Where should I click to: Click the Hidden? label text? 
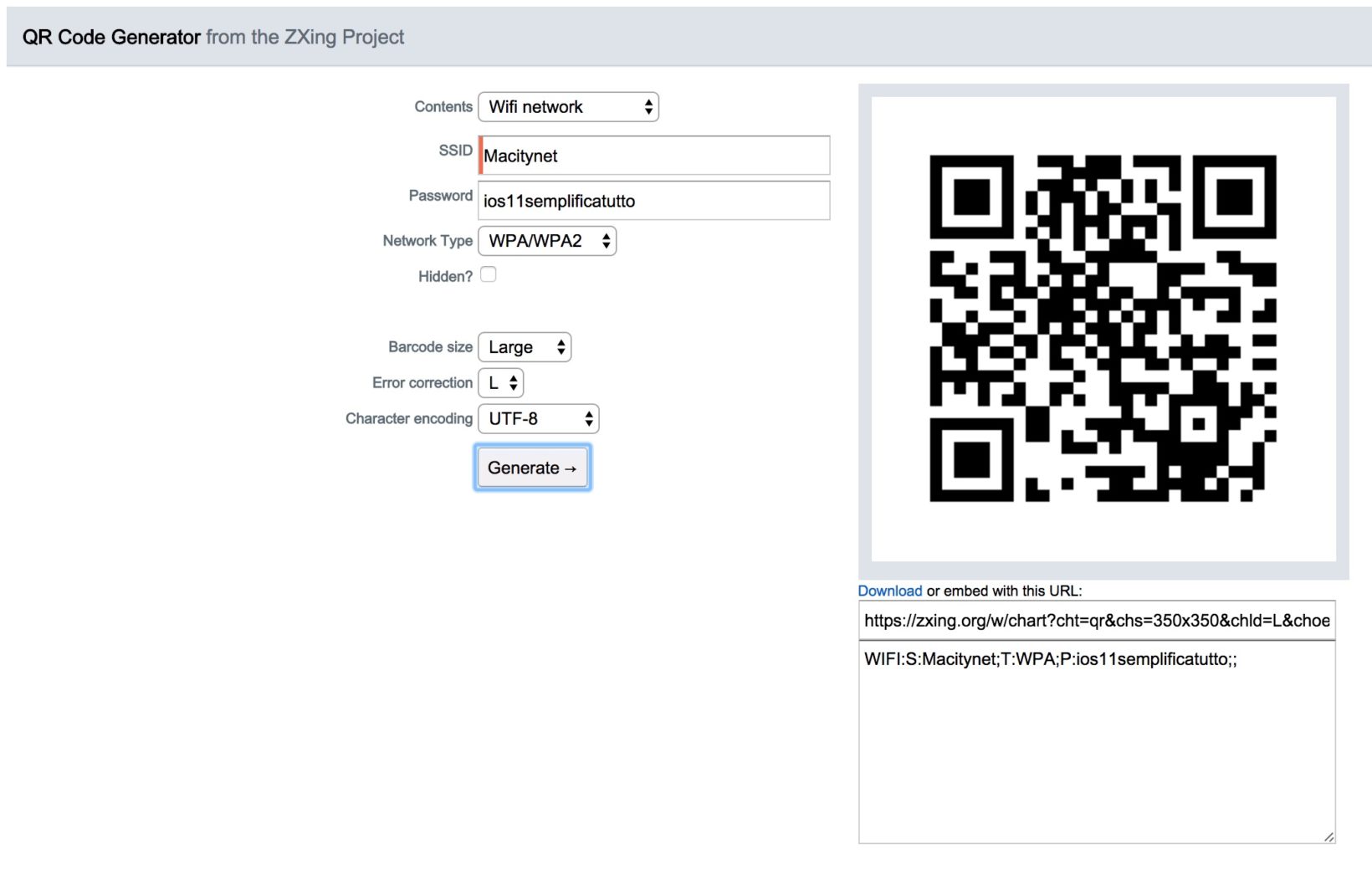445,277
